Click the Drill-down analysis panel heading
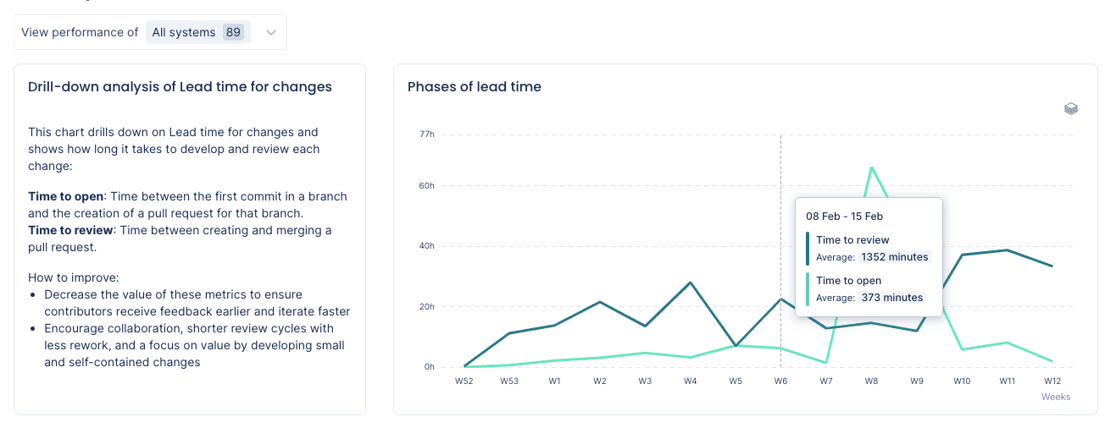This screenshot has width=1116, height=428. click(180, 87)
